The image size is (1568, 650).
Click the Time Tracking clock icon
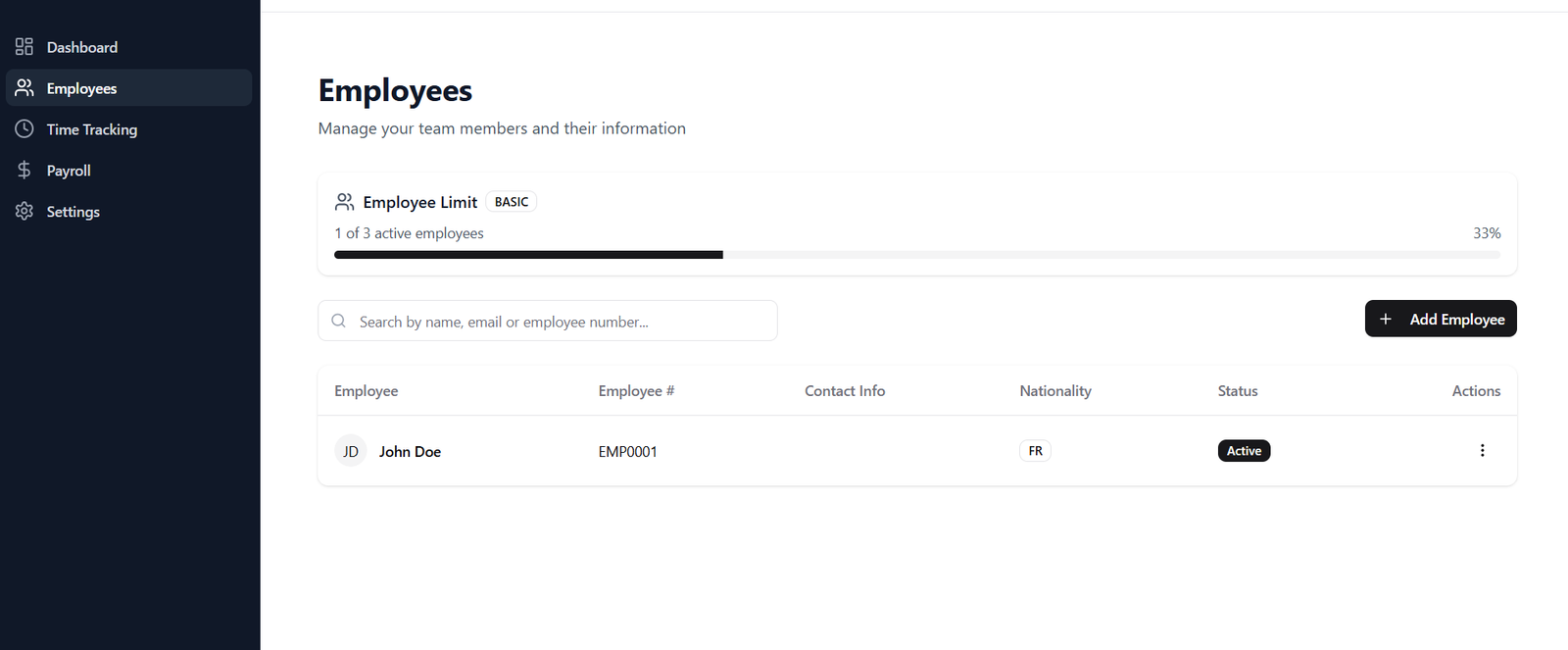pyautogui.click(x=24, y=129)
